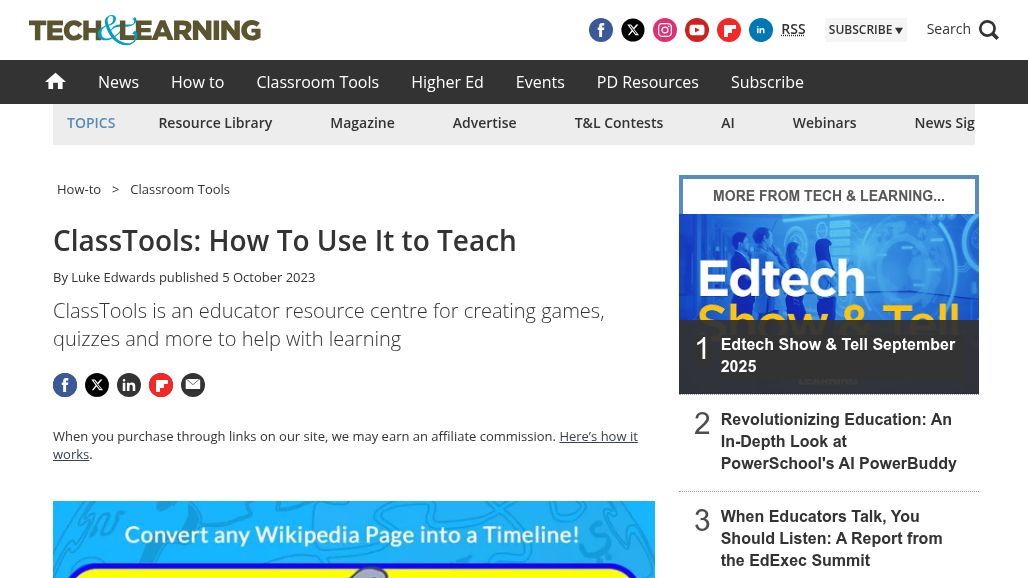Click the TOPICS label
Viewport: 1028px width, 578px height.
coord(91,123)
